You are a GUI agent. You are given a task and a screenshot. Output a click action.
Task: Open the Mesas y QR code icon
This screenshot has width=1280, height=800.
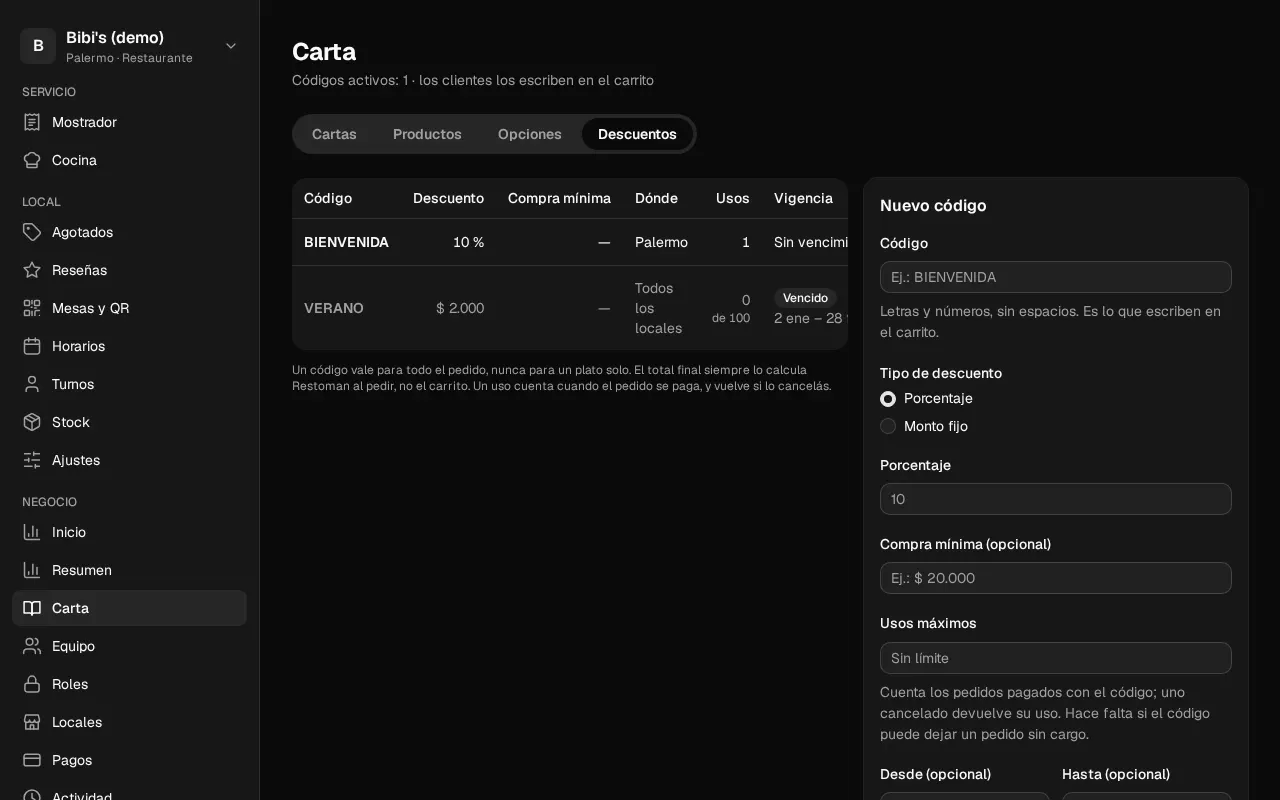pos(32,308)
